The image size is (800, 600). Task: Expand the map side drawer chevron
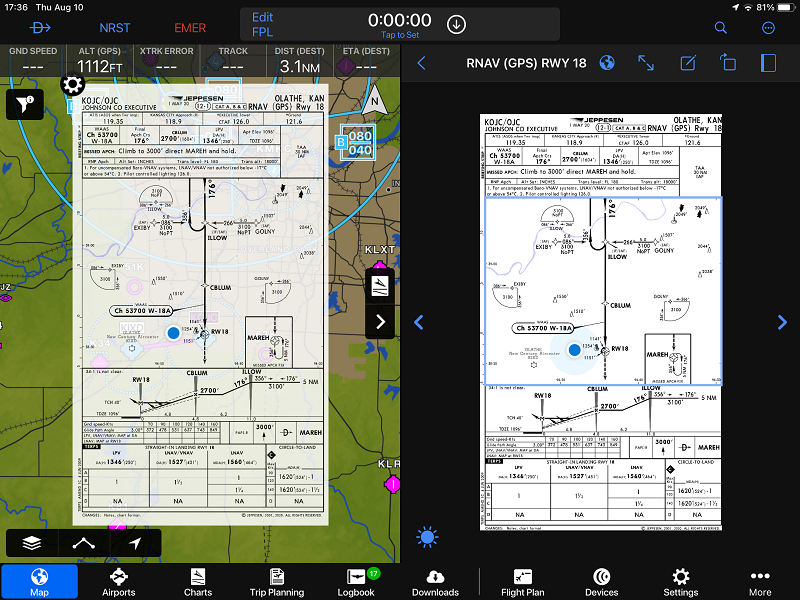coord(380,322)
